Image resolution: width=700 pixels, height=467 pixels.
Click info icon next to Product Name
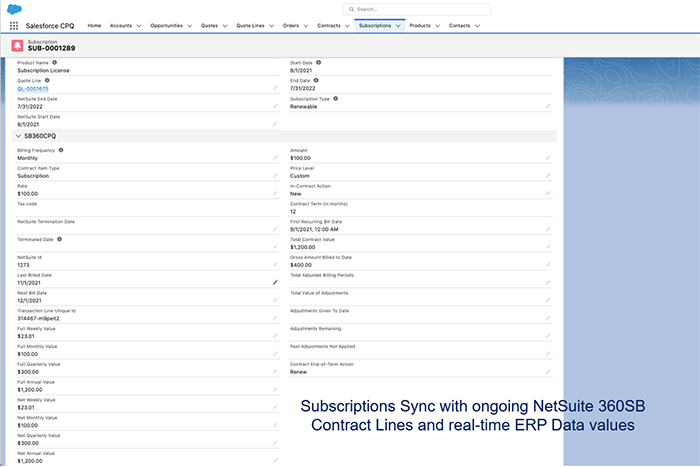tap(54, 62)
